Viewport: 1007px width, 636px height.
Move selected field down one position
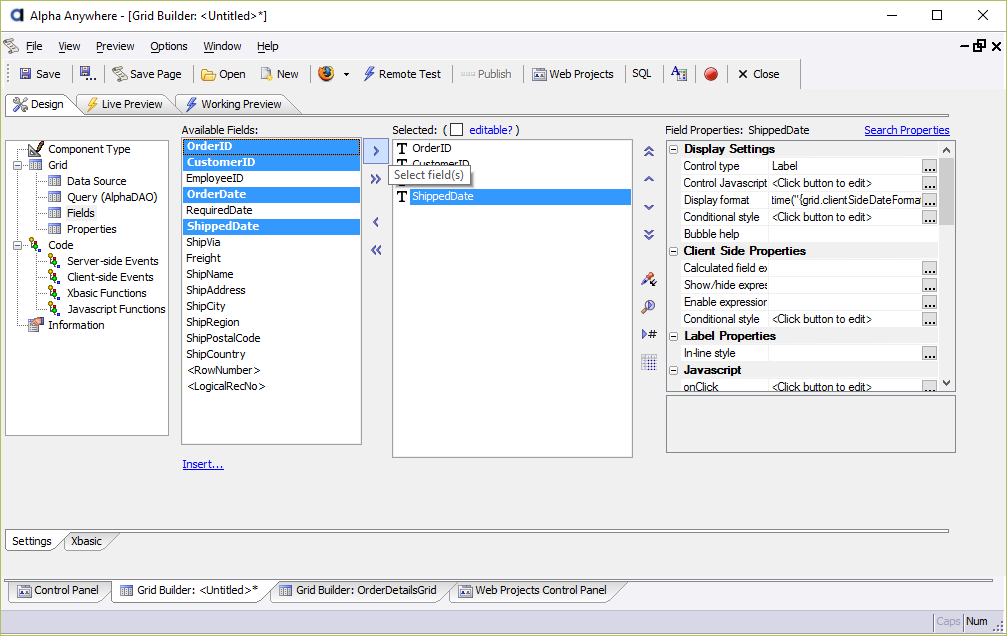click(x=649, y=207)
